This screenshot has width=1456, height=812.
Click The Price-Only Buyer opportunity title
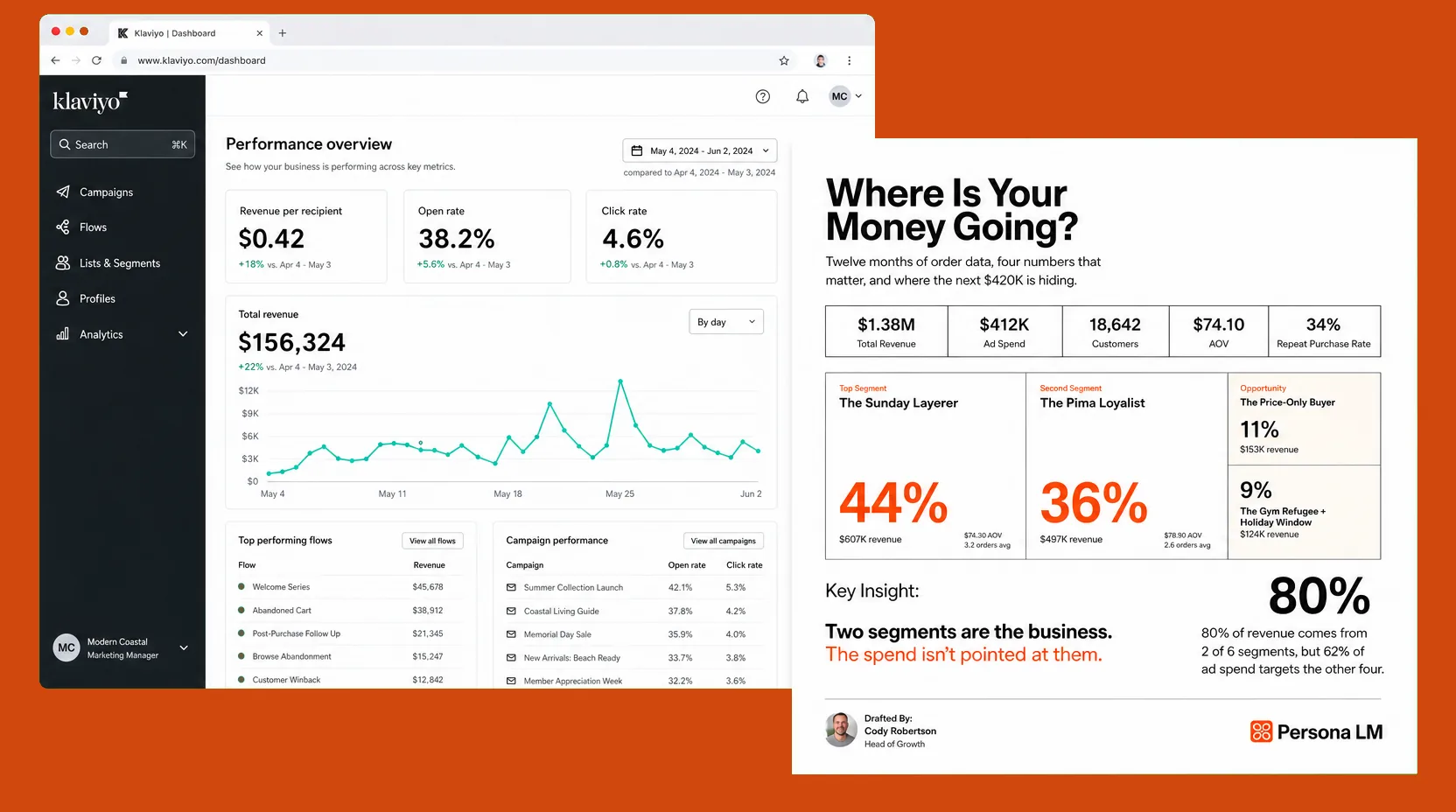click(x=1287, y=402)
